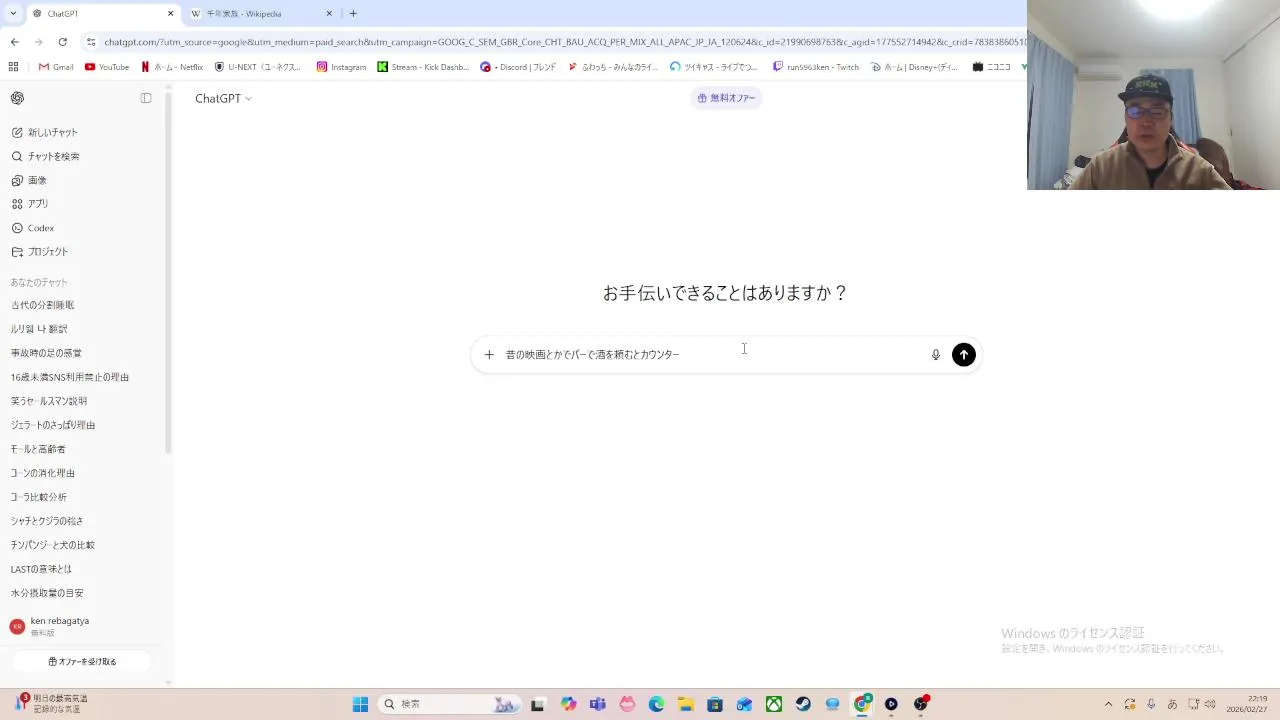Collapse the sidebar with the panel icon

coord(146,98)
